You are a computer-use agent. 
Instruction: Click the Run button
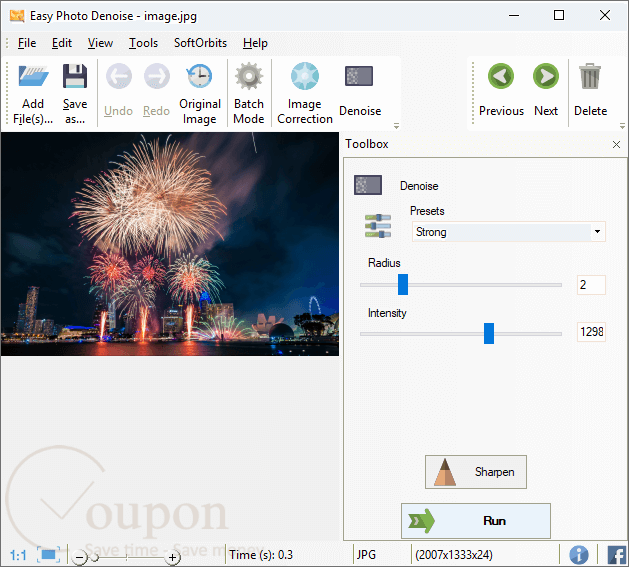coord(476,521)
